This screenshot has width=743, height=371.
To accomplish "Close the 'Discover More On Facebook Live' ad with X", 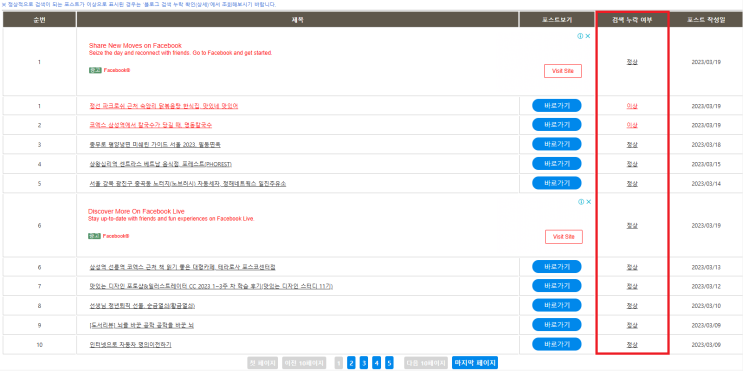I will 589,202.
